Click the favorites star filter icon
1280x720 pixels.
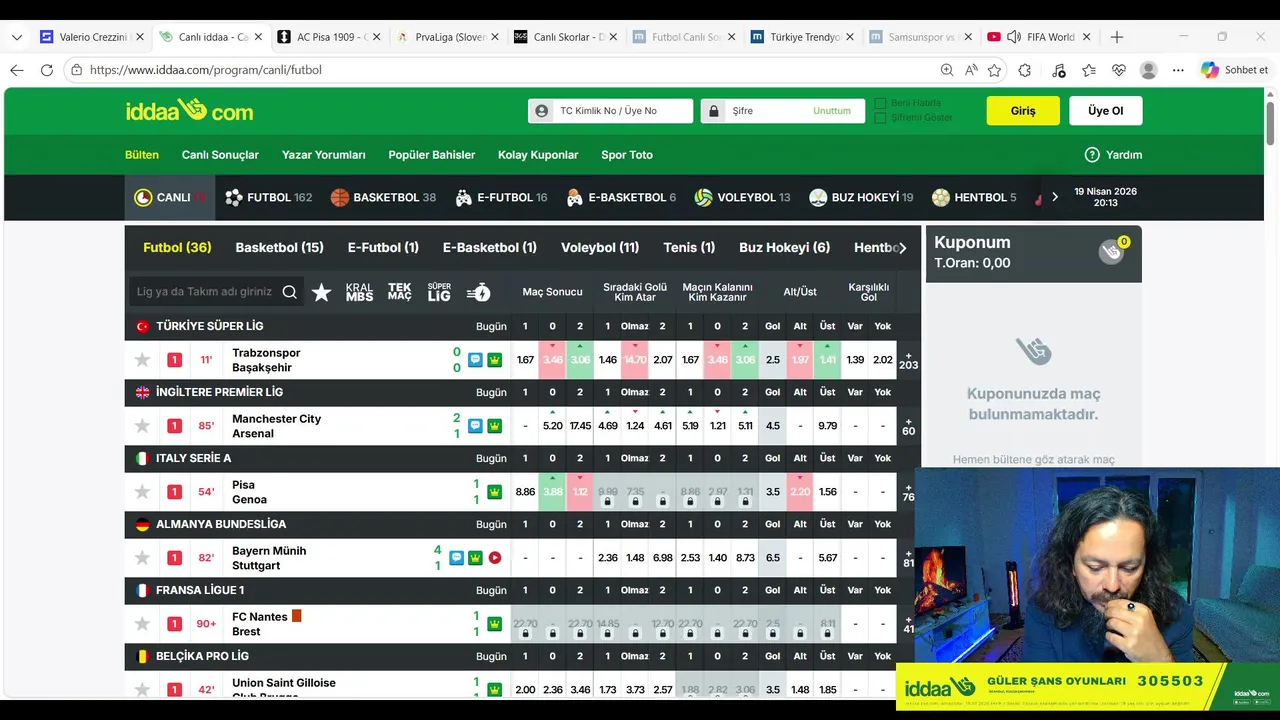321,292
